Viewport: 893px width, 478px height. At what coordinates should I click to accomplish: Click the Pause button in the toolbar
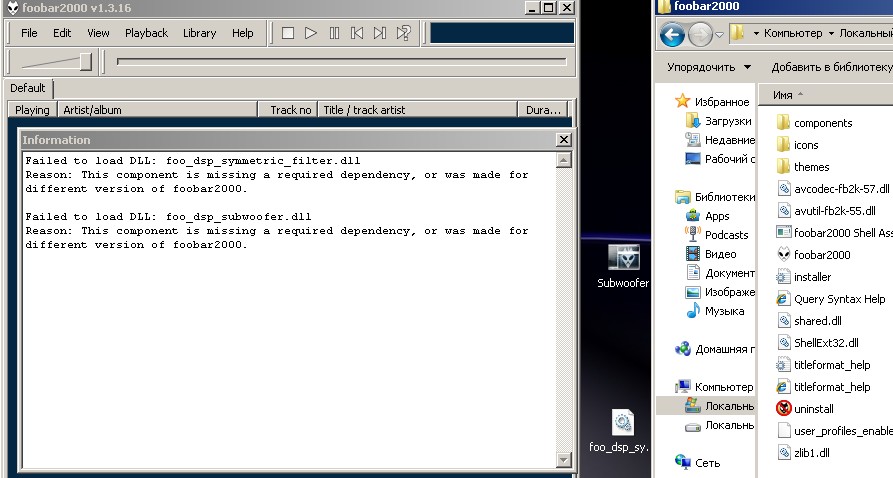(x=334, y=33)
